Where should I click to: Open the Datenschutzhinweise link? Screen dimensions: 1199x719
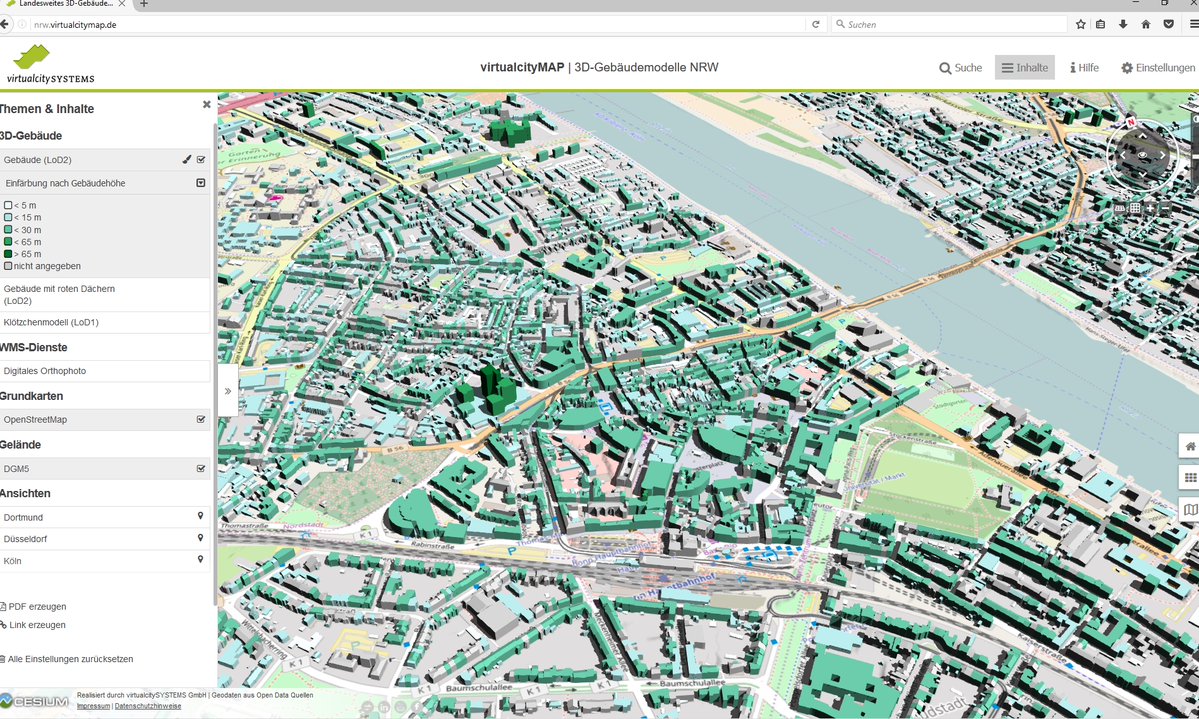pos(148,706)
